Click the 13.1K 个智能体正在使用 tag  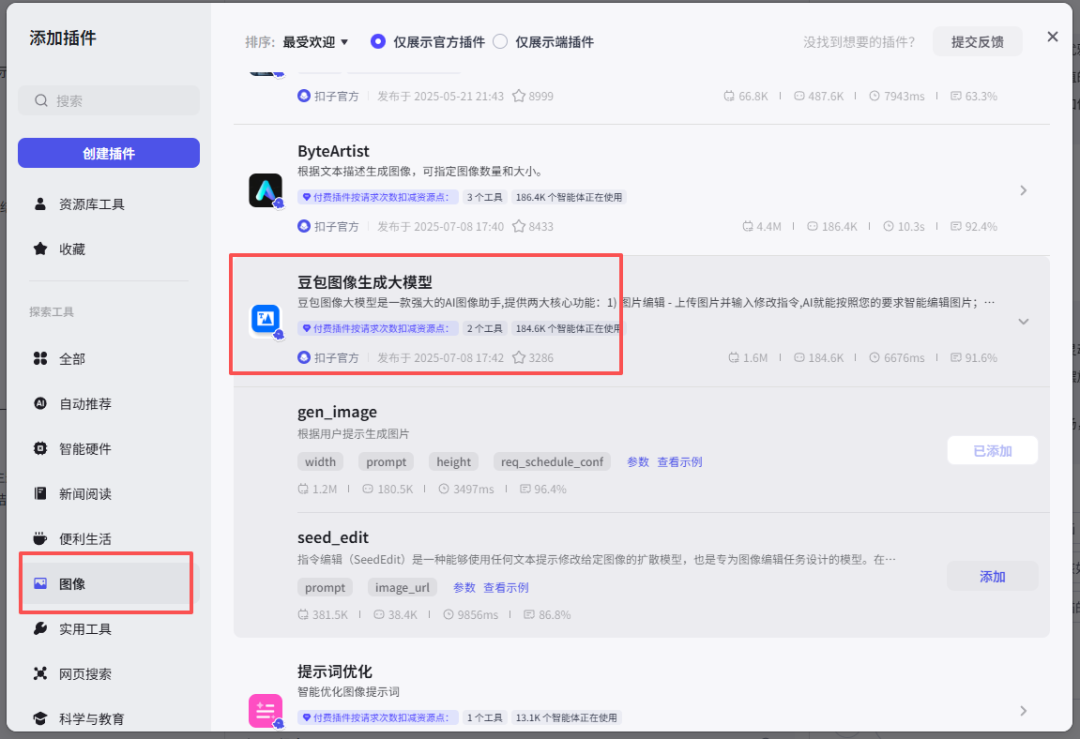(x=566, y=718)
